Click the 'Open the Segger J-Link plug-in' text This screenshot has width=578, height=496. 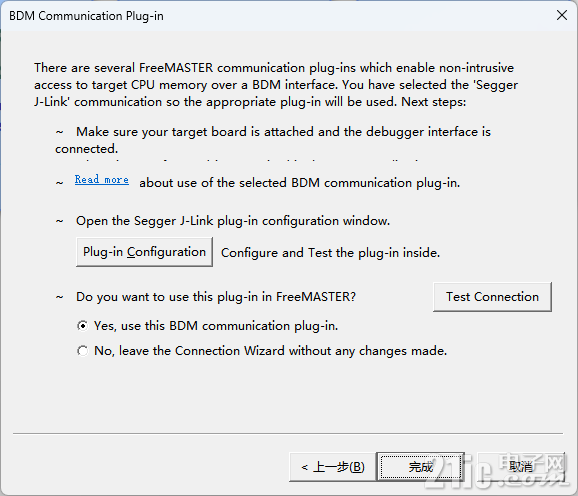233,221
